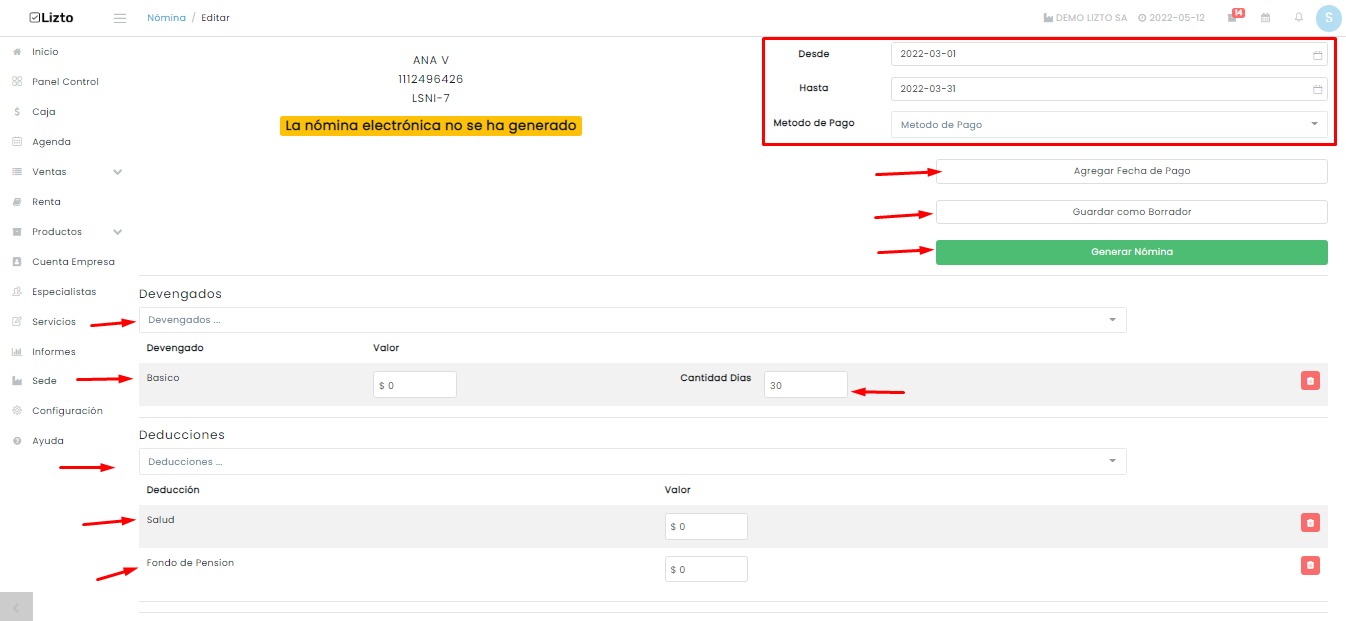Screen dimensions: 1346x621
Task: Toggle the hamburger sidebar menu icon
Action: (120, 18)
